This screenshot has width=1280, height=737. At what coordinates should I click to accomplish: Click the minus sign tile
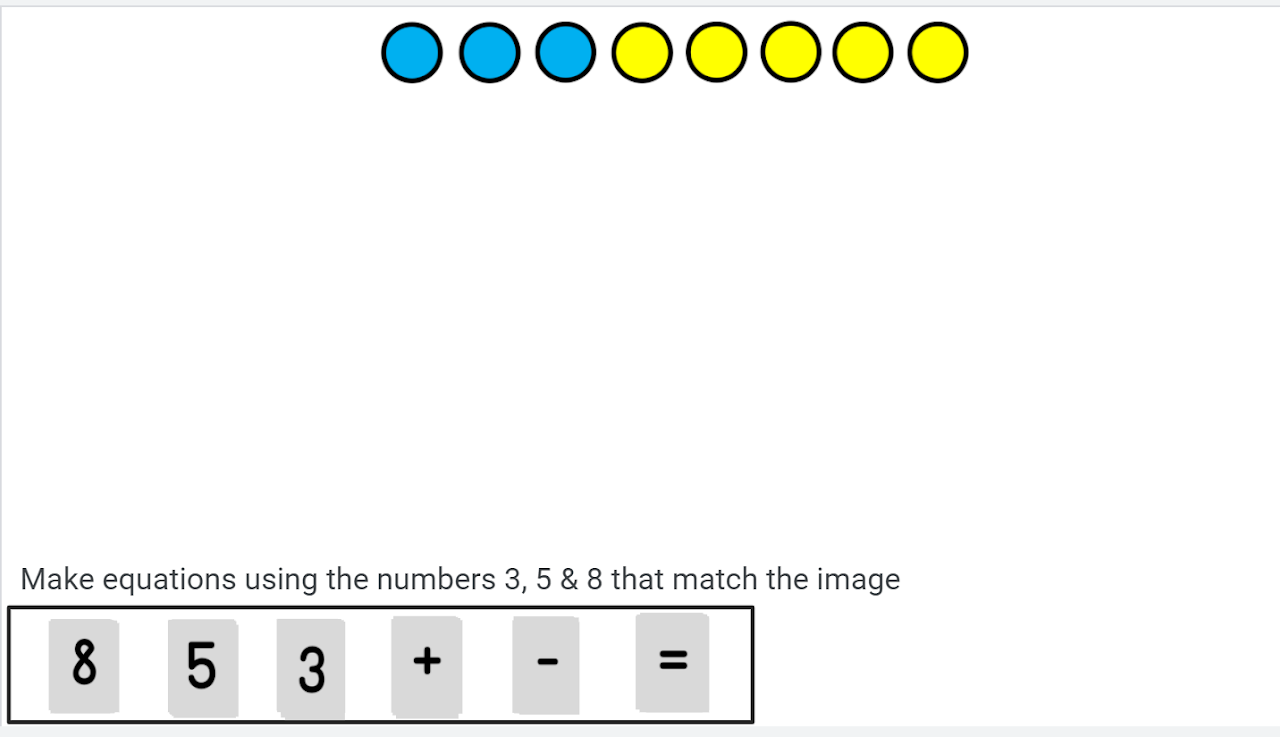tap(546, 665)
